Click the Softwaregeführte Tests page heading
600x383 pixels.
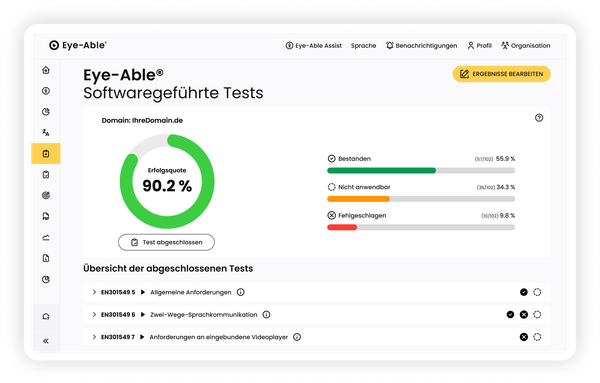pos(173,93)
